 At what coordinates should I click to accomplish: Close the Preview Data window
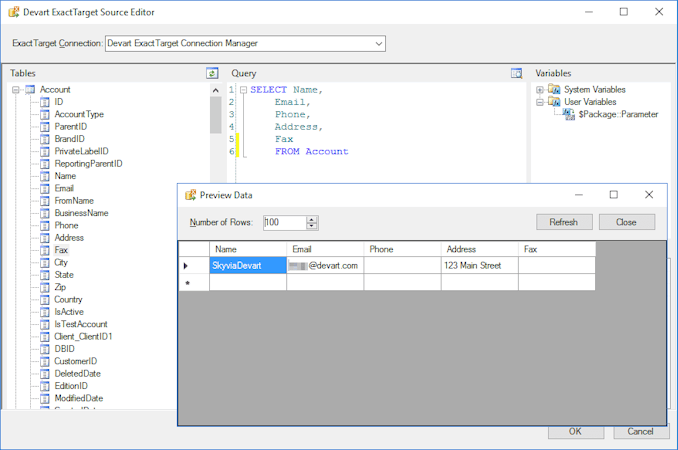click(x=649, y=195)
